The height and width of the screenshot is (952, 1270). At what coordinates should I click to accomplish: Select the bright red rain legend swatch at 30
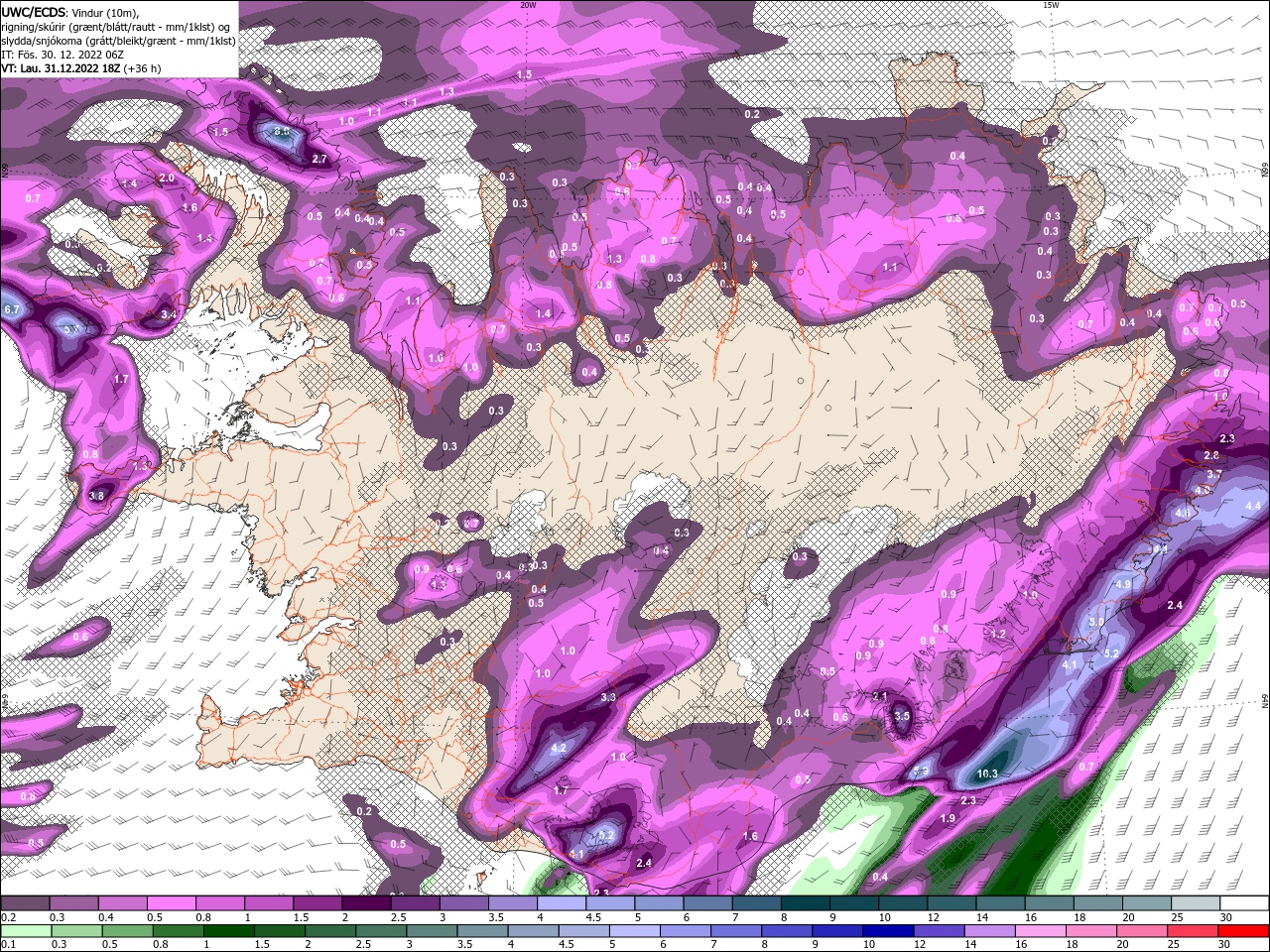pyautogui.click(x=1245, y=930)
